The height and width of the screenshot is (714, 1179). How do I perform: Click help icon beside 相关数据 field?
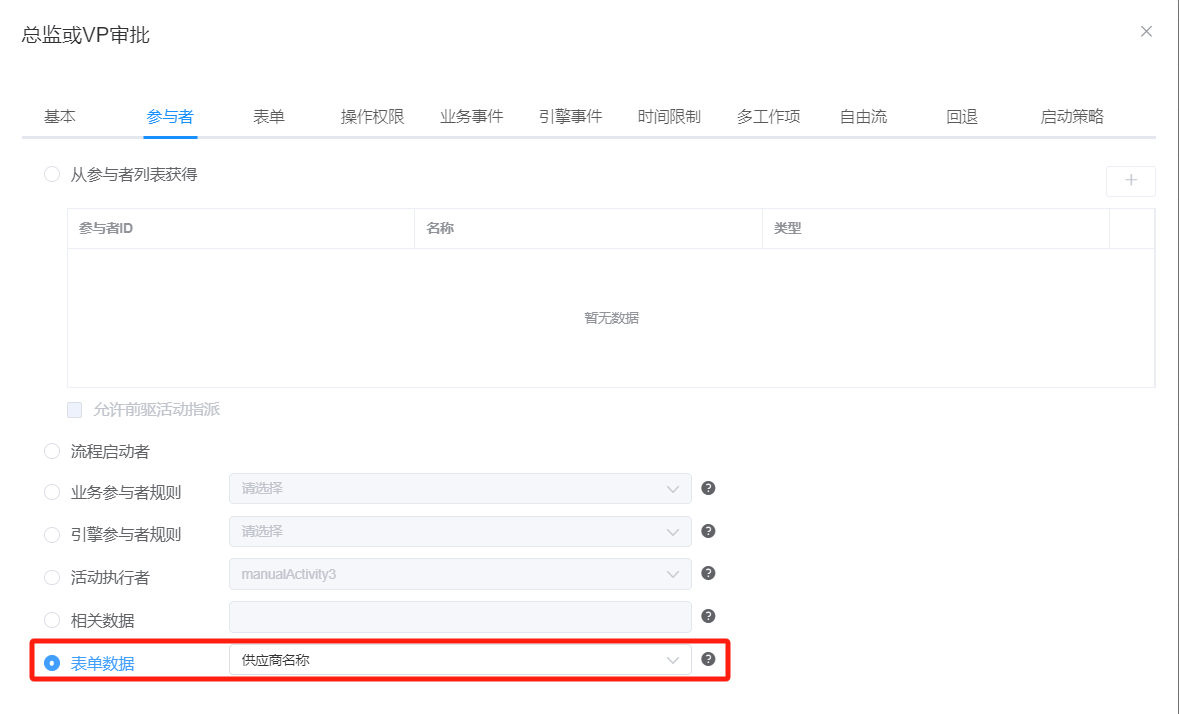pos(709,617)
